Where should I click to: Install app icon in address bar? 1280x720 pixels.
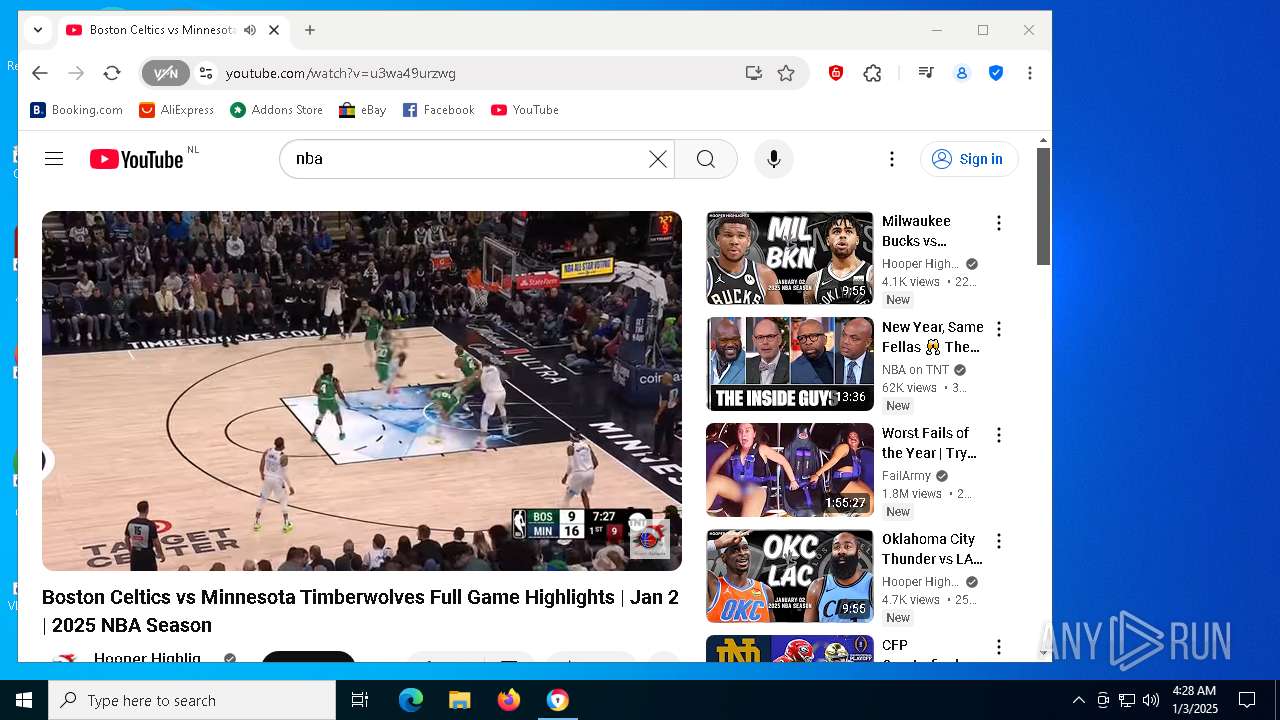[x=753, y=73]
